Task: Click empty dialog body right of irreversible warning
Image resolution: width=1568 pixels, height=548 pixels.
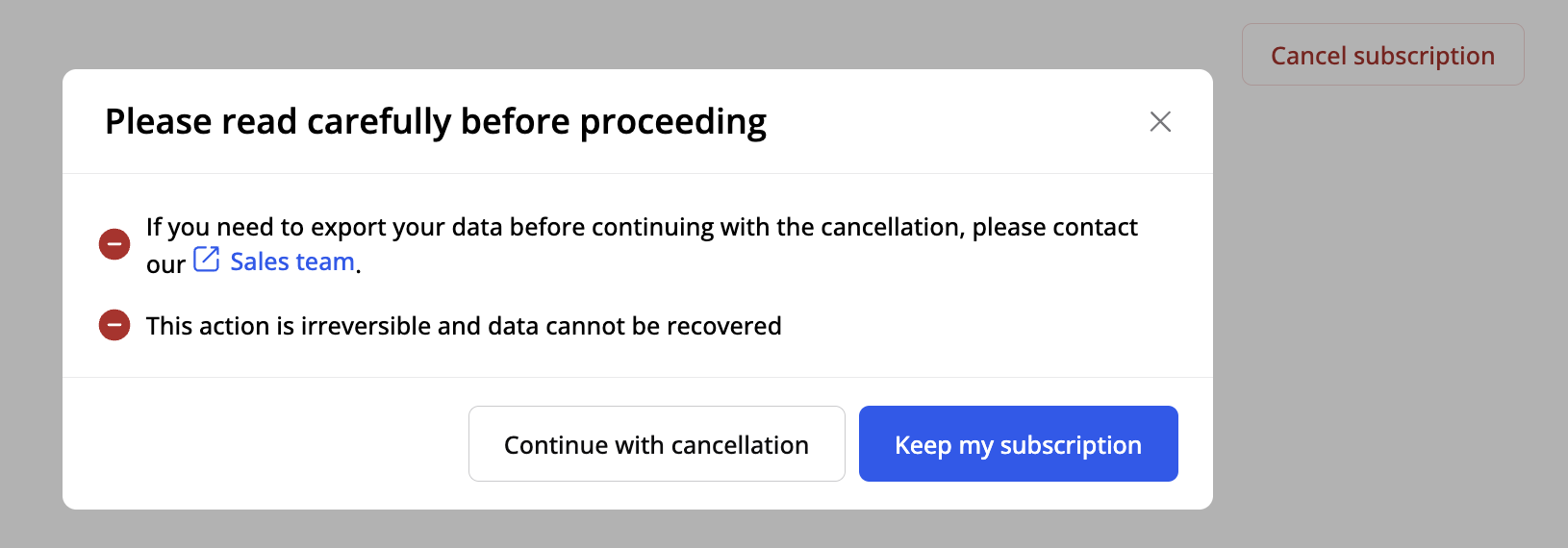Action: [x=981, y=326]
